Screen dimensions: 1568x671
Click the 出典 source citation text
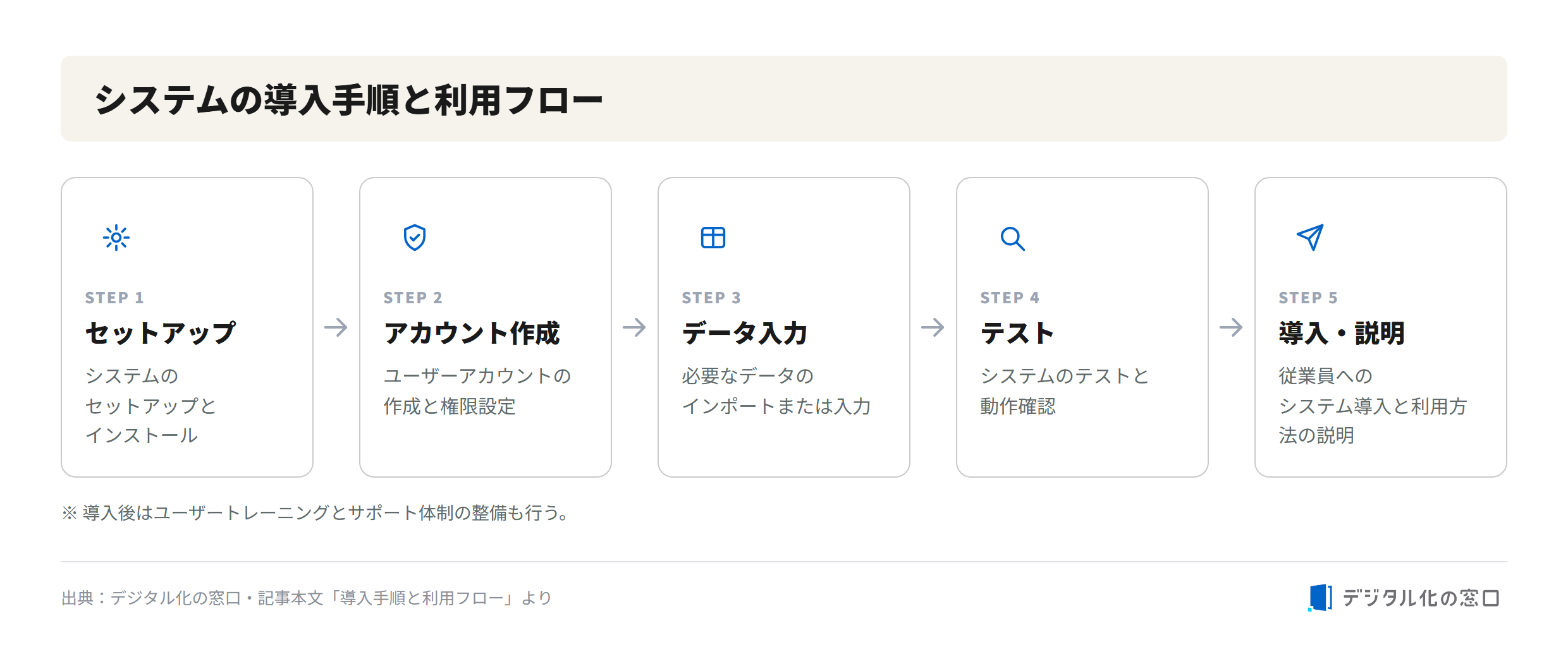307,598
